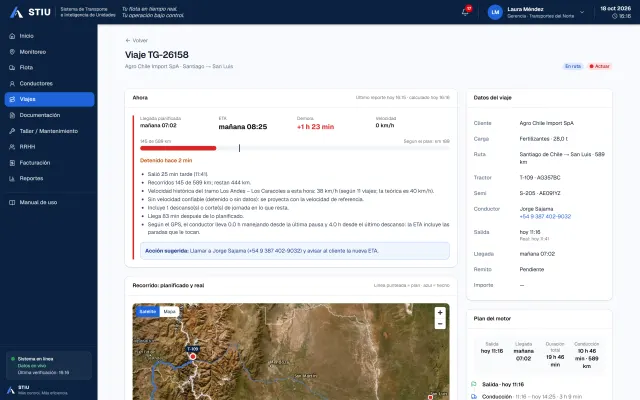Click bullet Recorridos 145 de 589 km
Viewport: 640px width, 400px height.
(x=199, y=182)
